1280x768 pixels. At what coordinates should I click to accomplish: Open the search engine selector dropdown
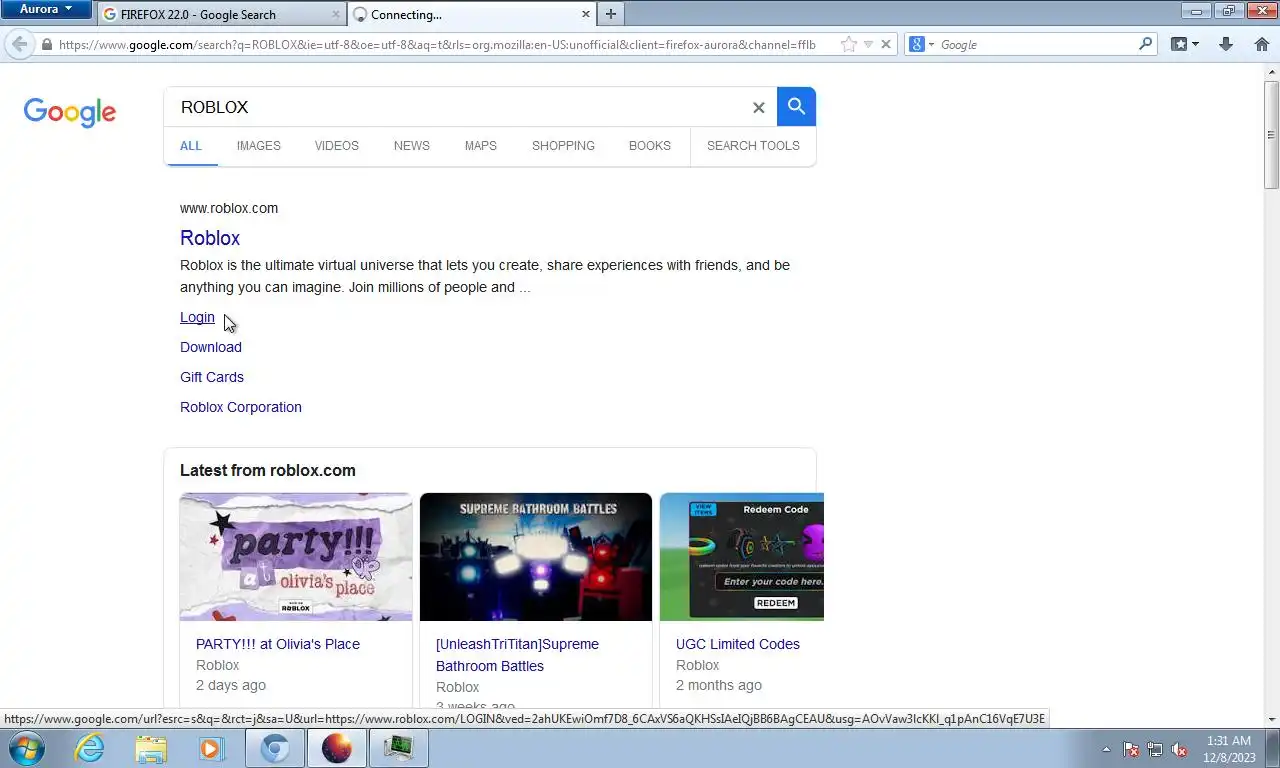pos(922,45)
